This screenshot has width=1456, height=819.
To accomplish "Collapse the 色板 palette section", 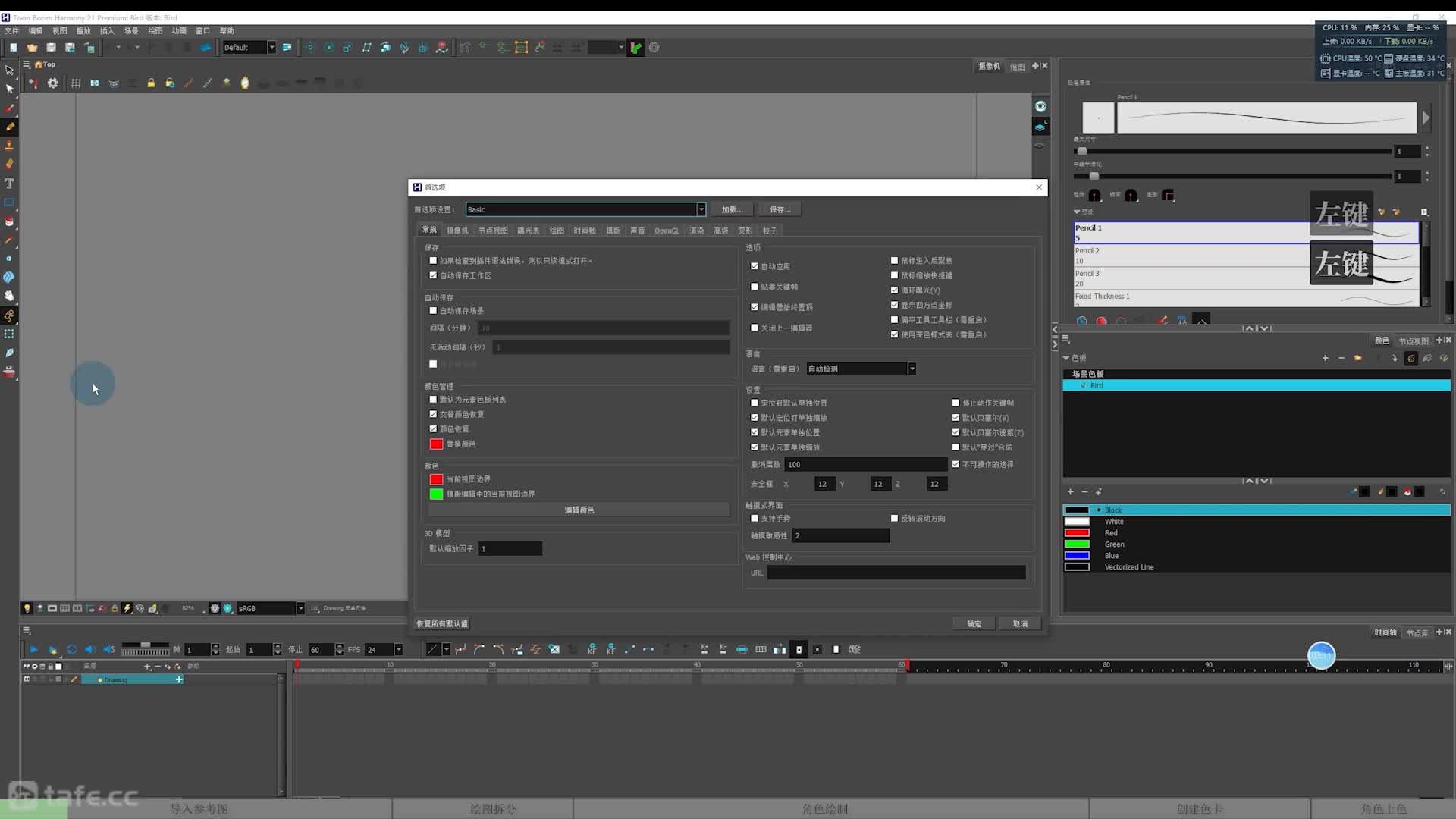I will pos(1066,358).
